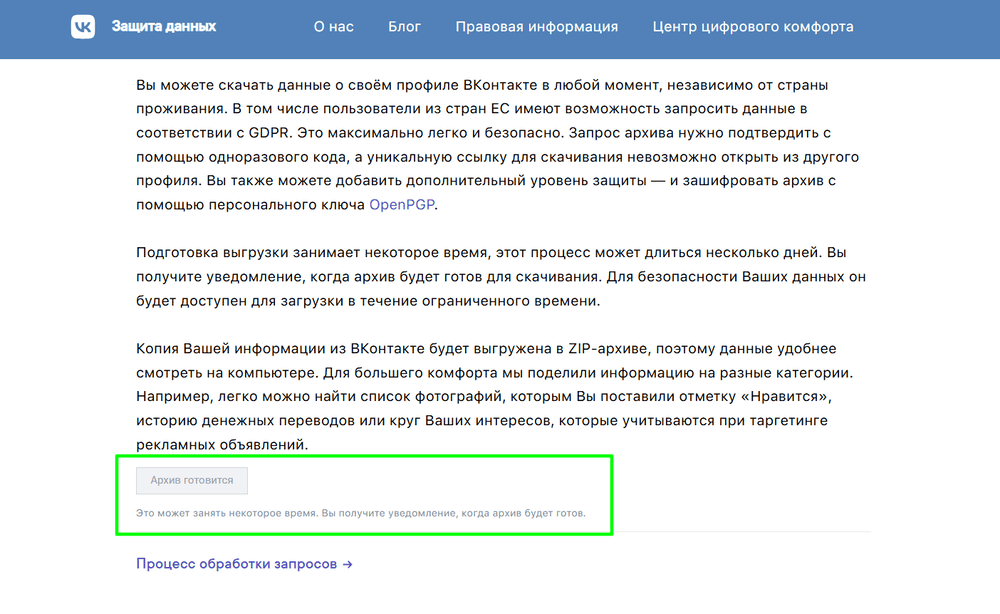The width and height of the screenshot is (1000, 614).
Task: Click the VK logo icon
Action: [x=83, y=27]
